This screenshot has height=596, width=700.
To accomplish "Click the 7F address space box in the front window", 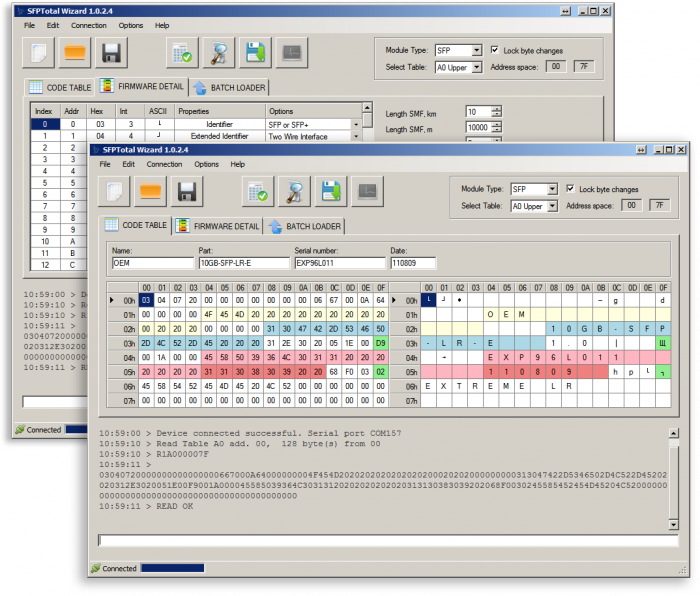I will pyautogui.click(x=660, y=205).
